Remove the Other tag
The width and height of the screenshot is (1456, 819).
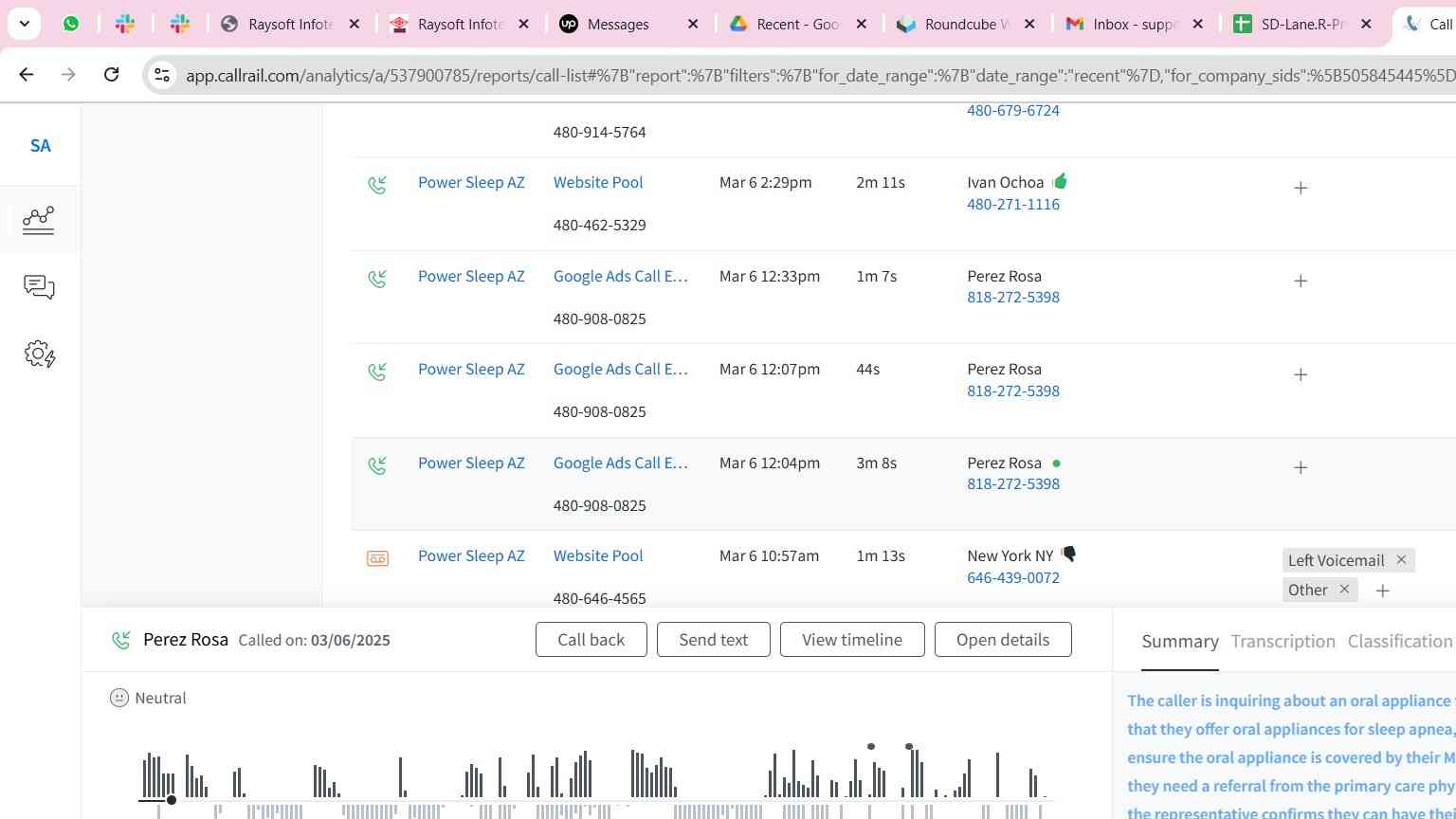[1344, 590]
